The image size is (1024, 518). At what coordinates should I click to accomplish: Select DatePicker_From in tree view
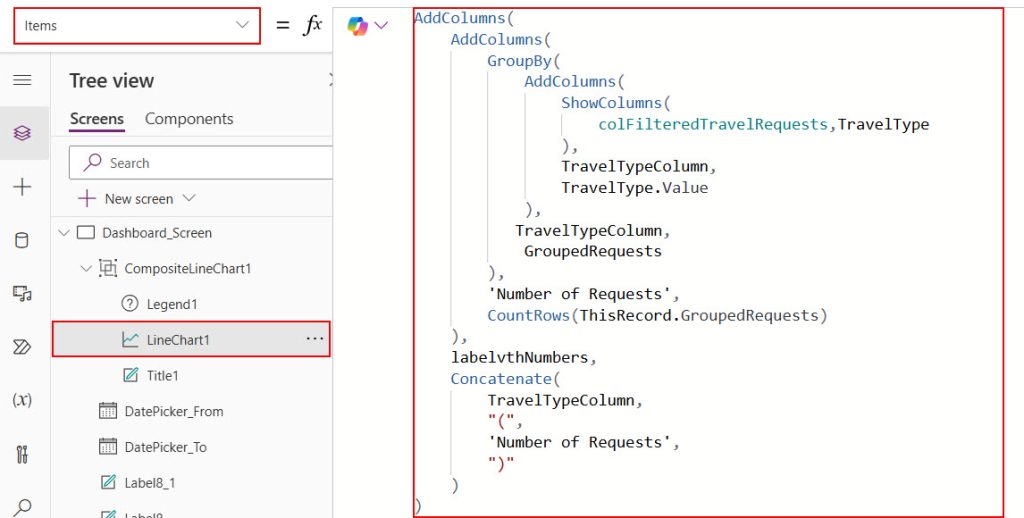click(174, 412)
